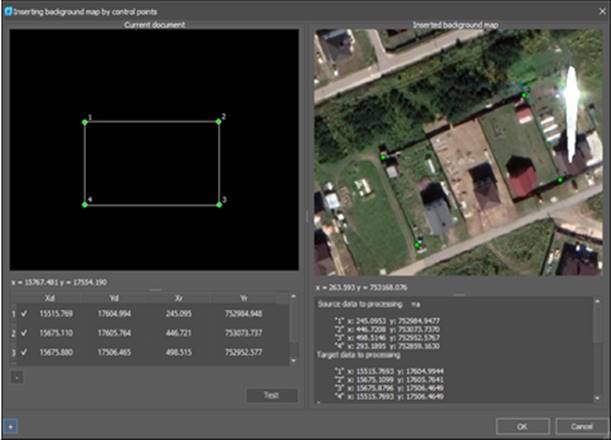
Task: Pick control point 3 at the bottom-right corner
Action: [219, 205]
